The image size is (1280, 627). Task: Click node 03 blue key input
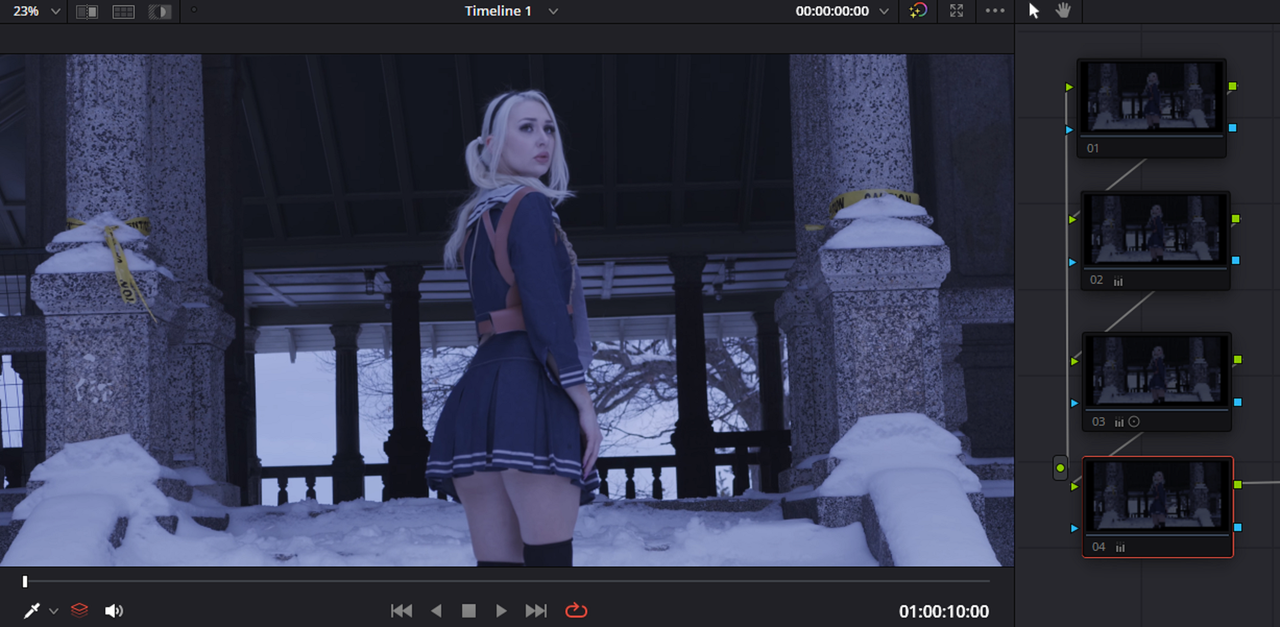pyautogui.click(x=1075, y=403)
